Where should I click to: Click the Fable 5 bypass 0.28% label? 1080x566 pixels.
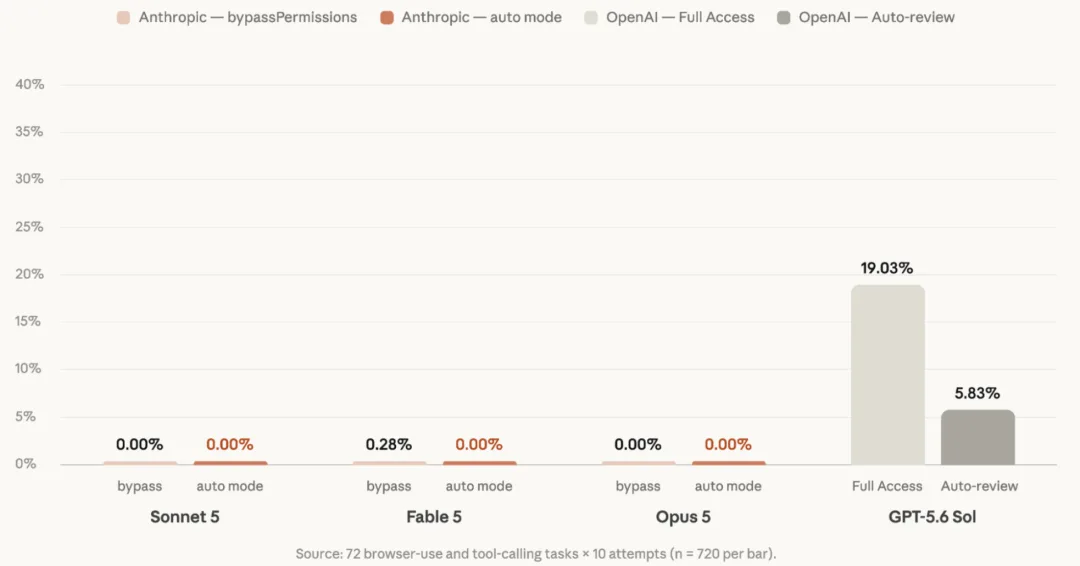388,445
